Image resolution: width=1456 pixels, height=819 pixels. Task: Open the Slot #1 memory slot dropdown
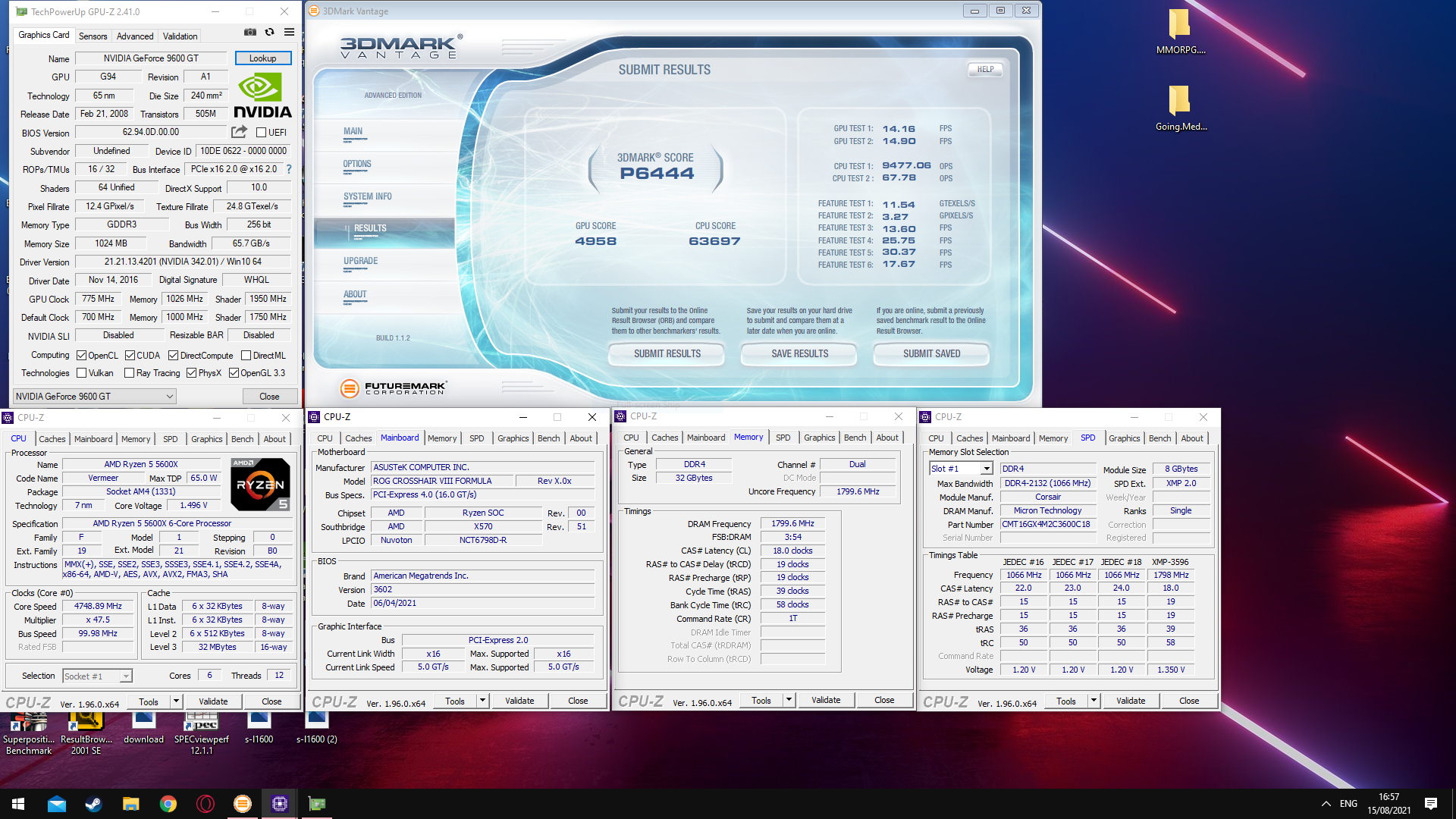pyautogui.click(x=961, y=469)
